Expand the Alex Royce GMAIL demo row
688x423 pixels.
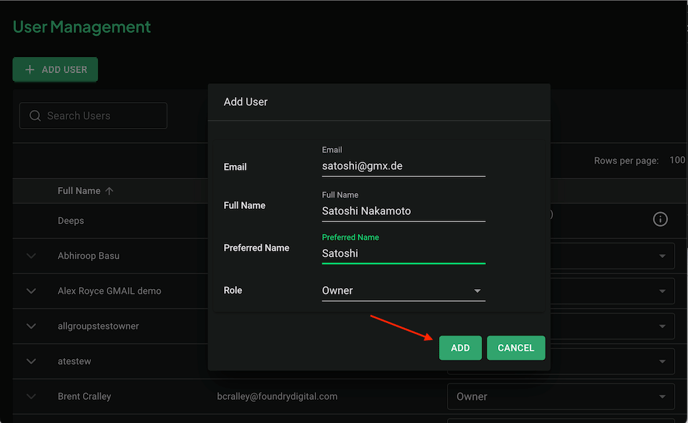(x=31, y=291)
